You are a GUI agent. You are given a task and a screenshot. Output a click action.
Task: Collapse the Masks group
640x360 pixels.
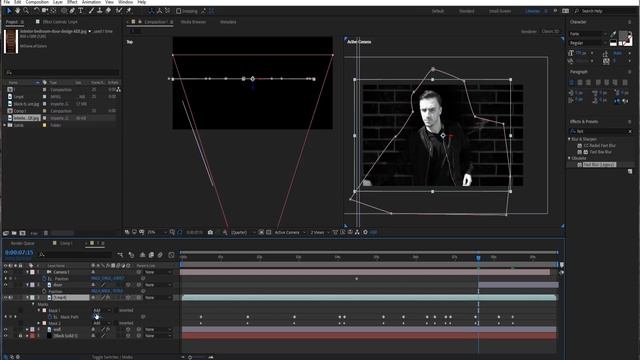click(33, 304)
